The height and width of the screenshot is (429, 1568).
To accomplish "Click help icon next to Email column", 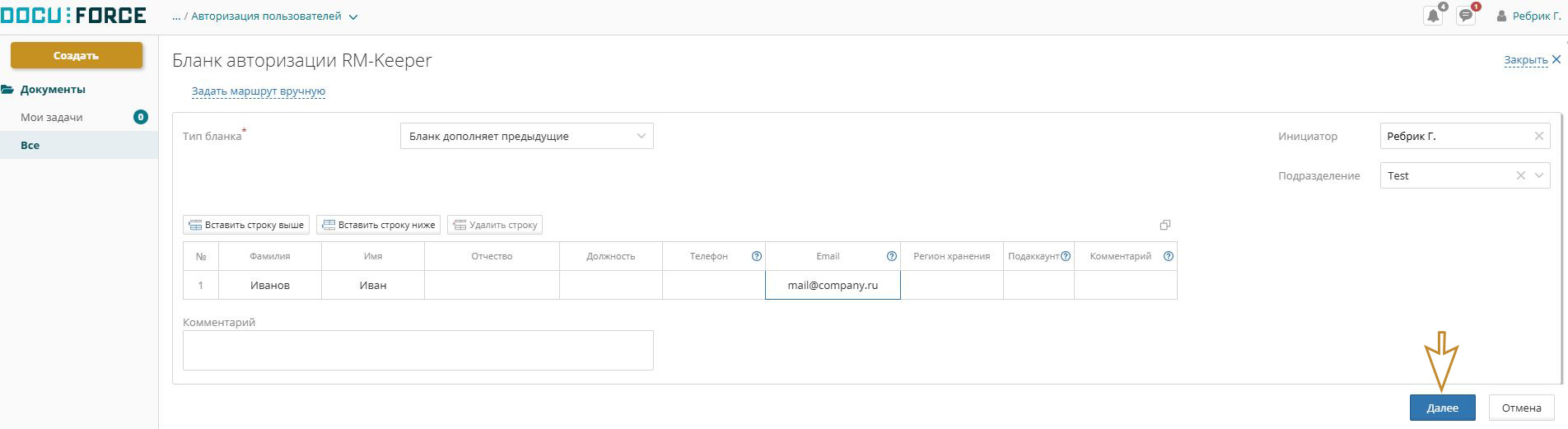I will (x=891, y=256).
